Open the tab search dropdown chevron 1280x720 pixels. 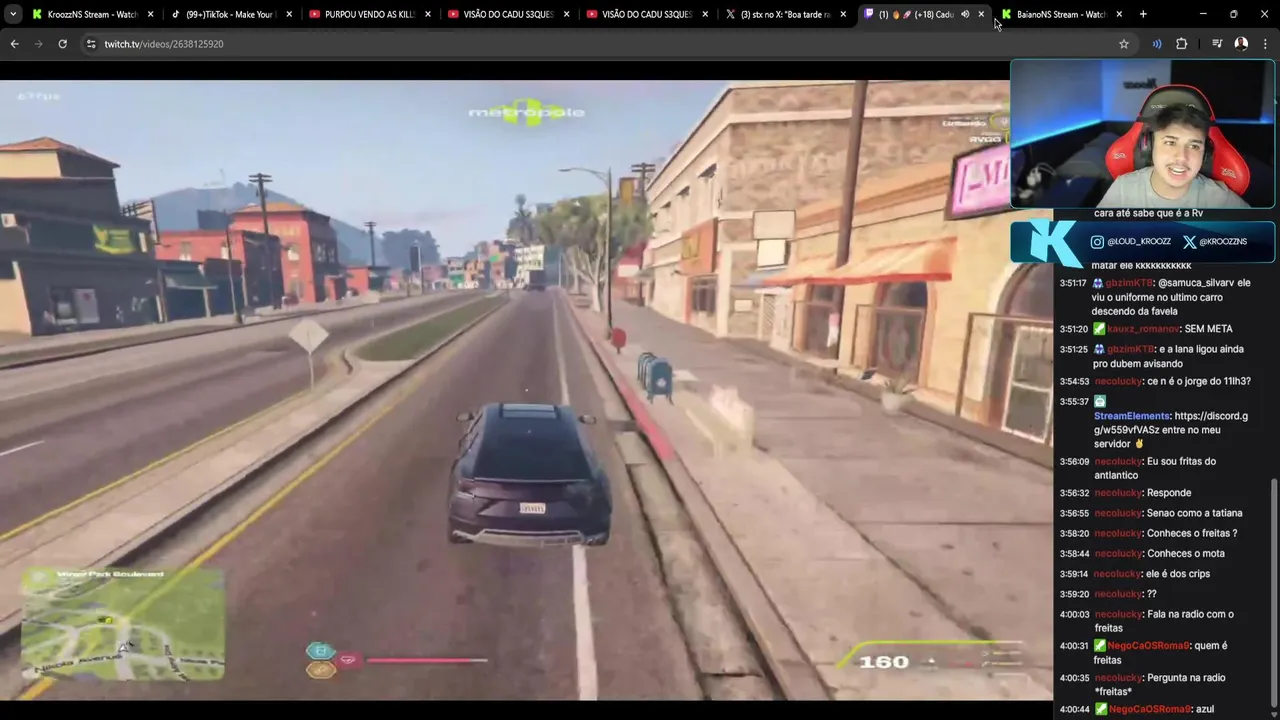point(12,14)
